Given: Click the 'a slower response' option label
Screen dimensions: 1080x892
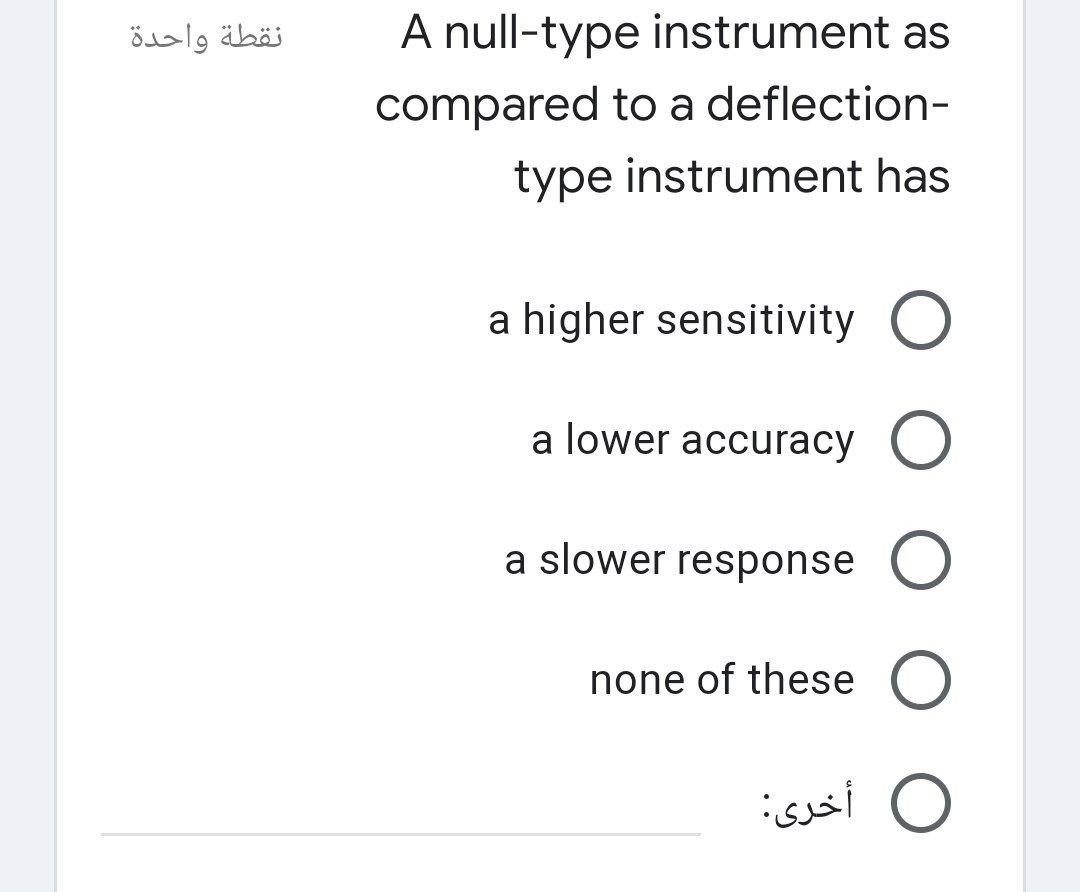Looking at the screenshot, I should (x=679, y=559).
